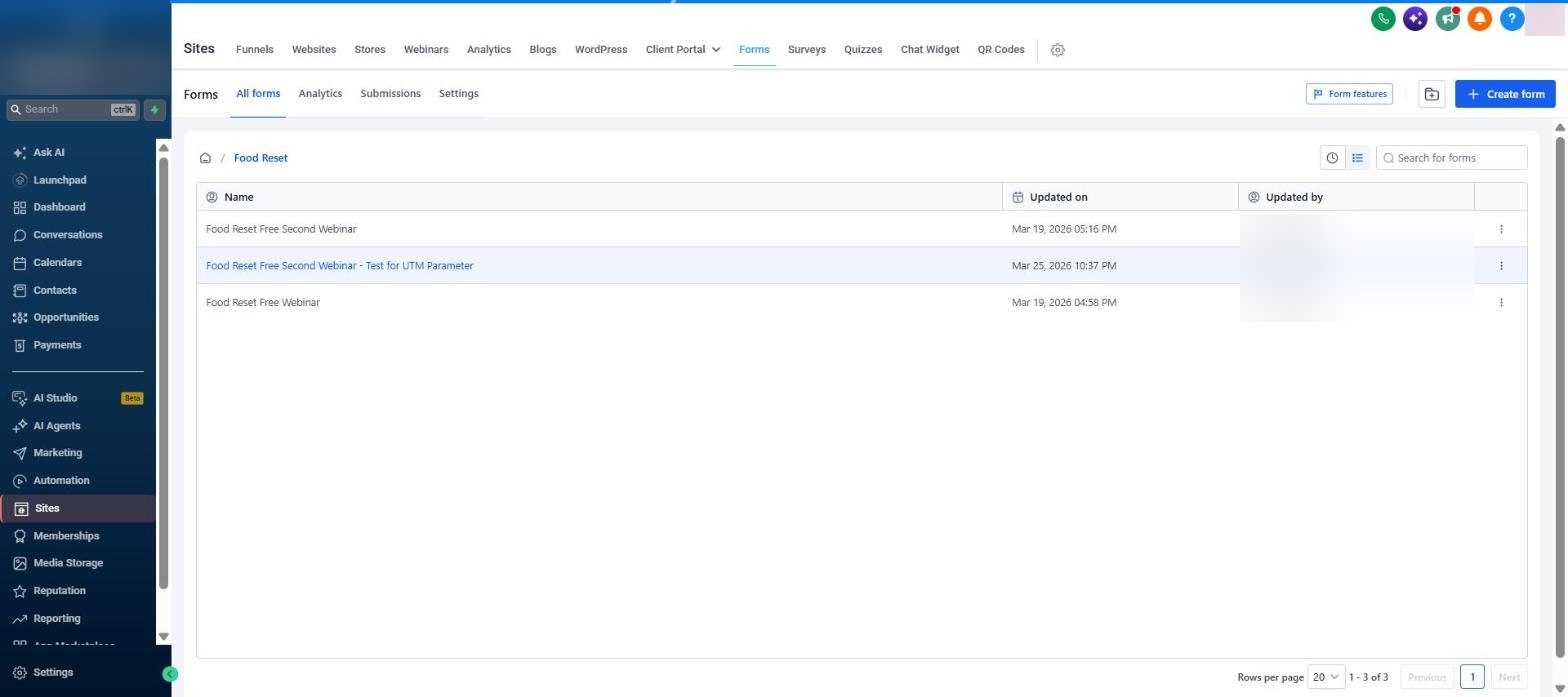Collapse sidebar with green arrow icon
The height and width of the screenshot is (697, 1568).
(170, 674)
